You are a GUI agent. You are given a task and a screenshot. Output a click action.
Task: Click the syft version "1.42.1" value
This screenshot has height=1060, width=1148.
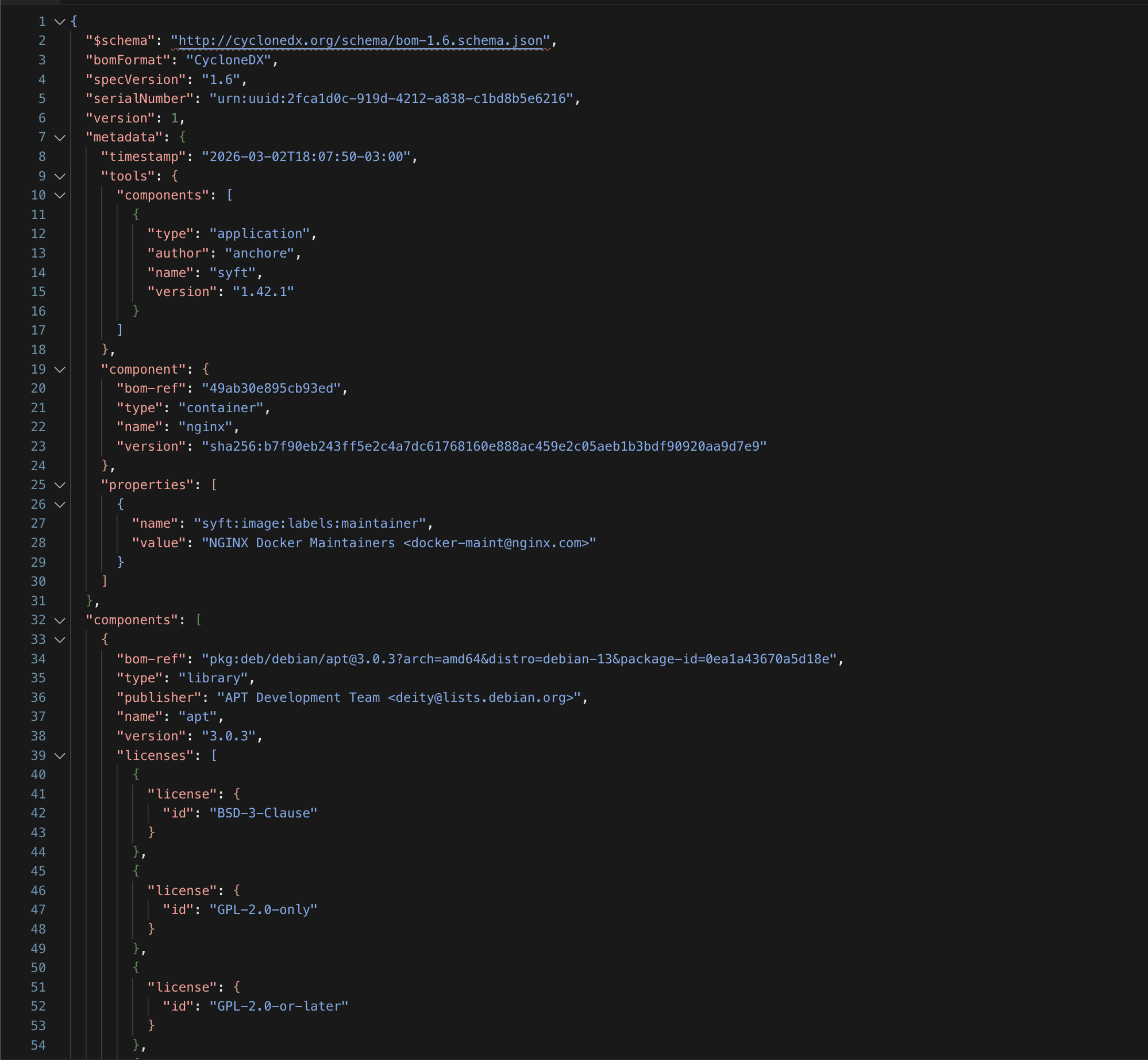click(263, 292)
